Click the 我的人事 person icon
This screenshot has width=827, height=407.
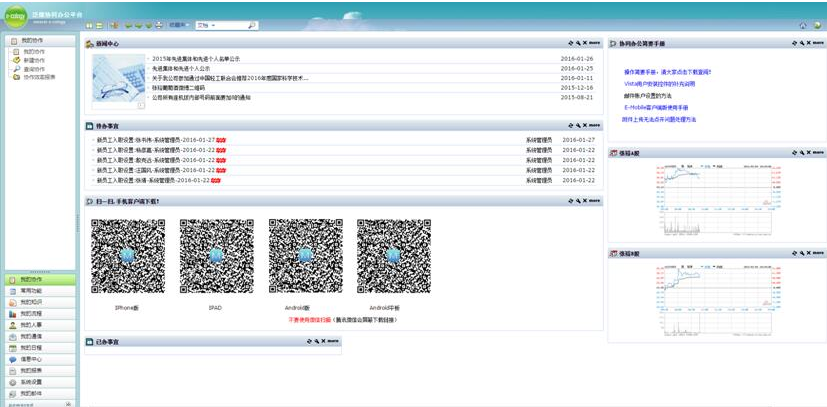tap(13, 325)
